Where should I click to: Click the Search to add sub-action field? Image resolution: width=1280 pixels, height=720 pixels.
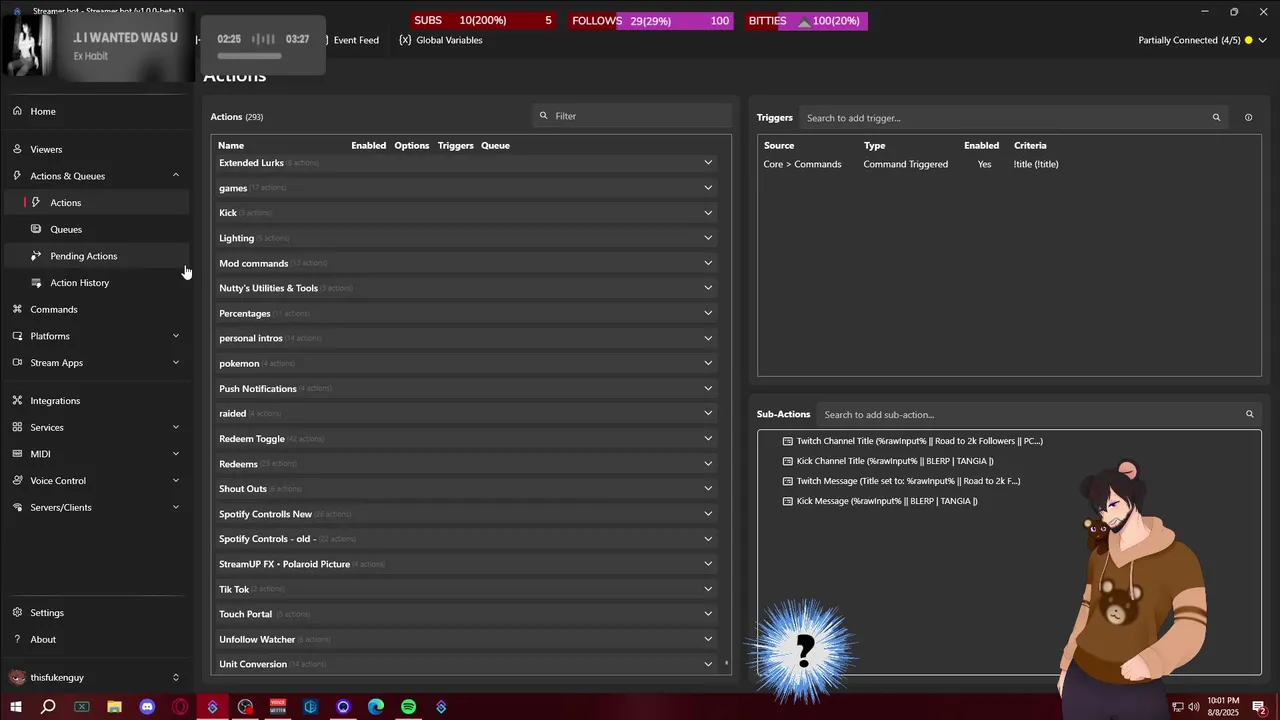click(x=1039, y=414)
